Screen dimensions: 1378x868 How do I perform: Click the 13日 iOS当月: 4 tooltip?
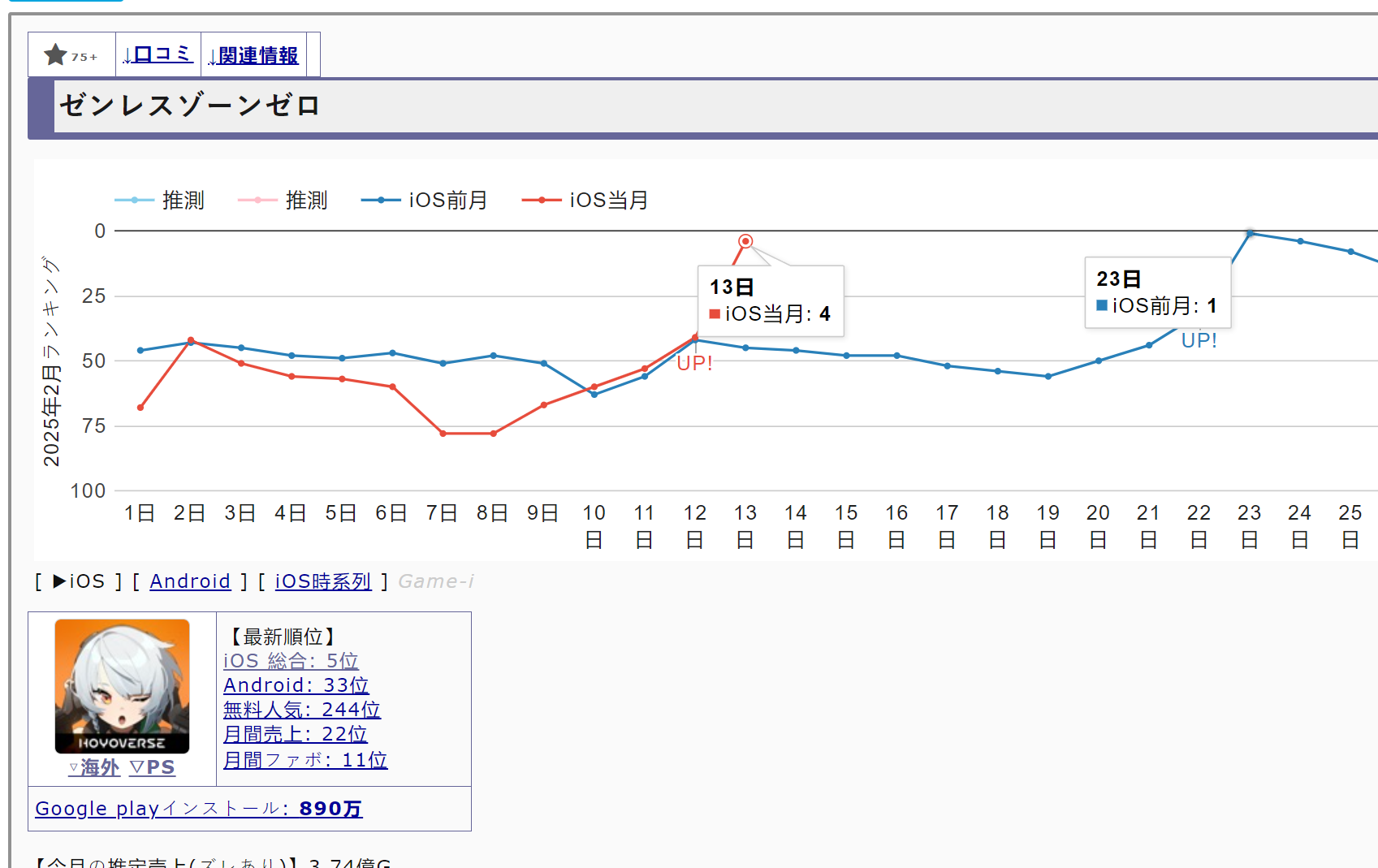click(x=771, y=301)
